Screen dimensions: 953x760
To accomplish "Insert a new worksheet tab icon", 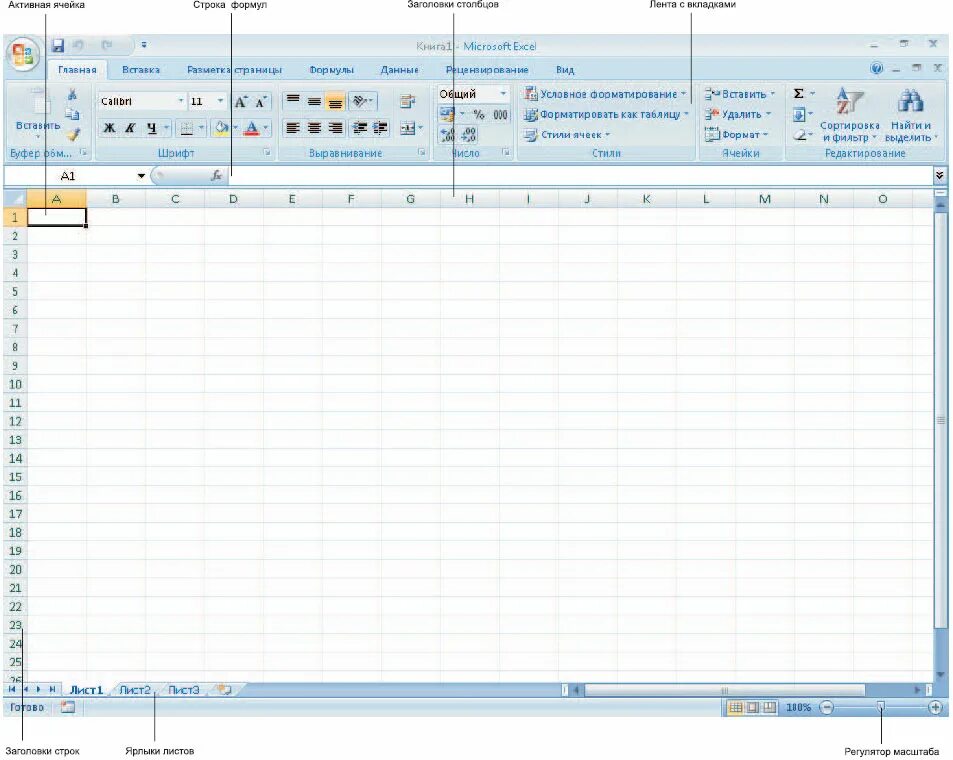I will [x=224, y=689].
